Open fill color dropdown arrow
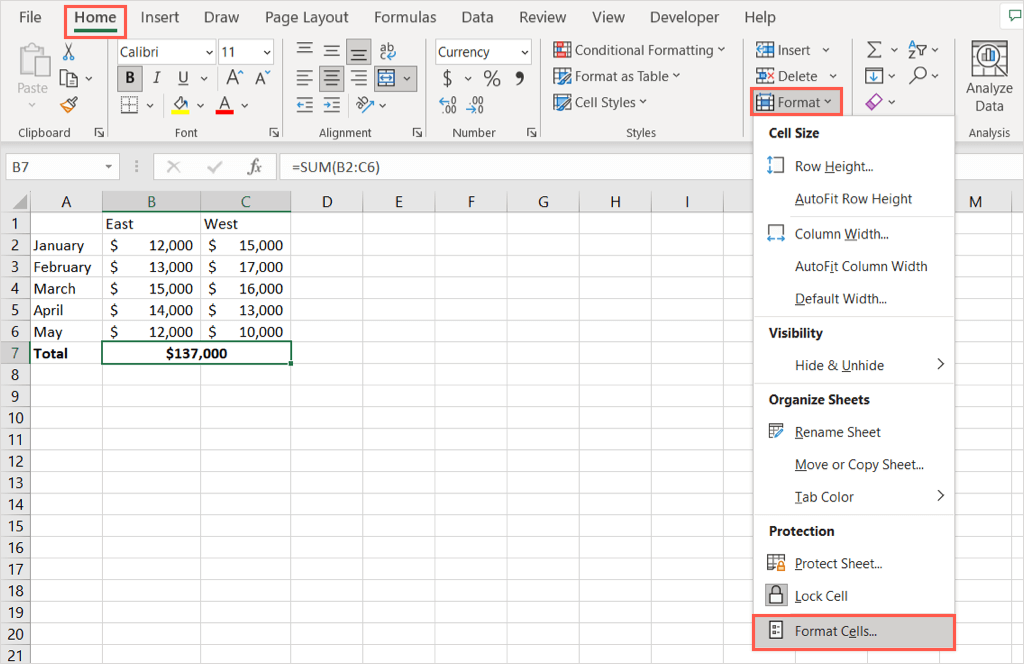 pos(200,105)
